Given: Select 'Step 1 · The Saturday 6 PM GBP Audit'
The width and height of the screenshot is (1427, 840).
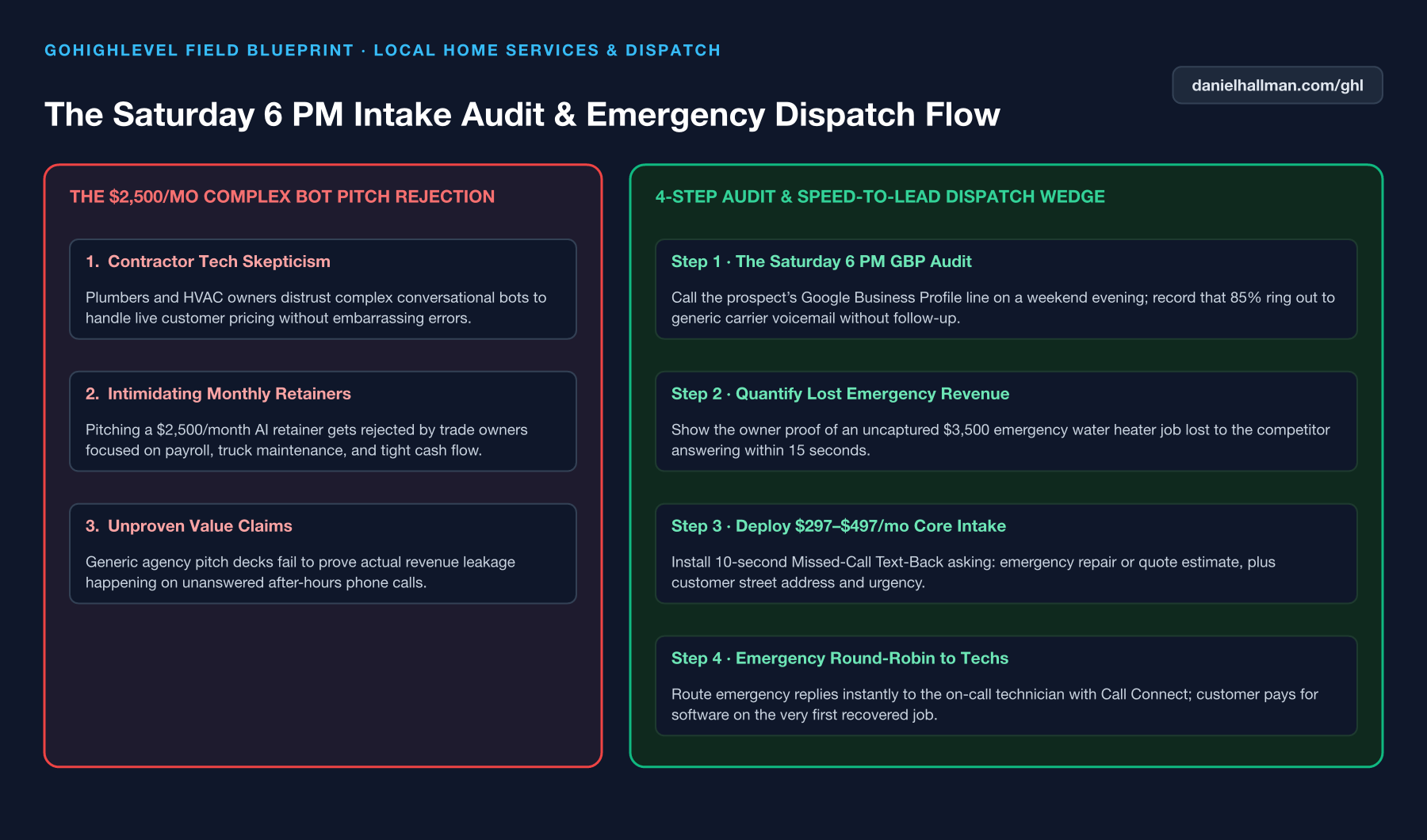Looking at the screenshot, I should [x=821, y=262].
